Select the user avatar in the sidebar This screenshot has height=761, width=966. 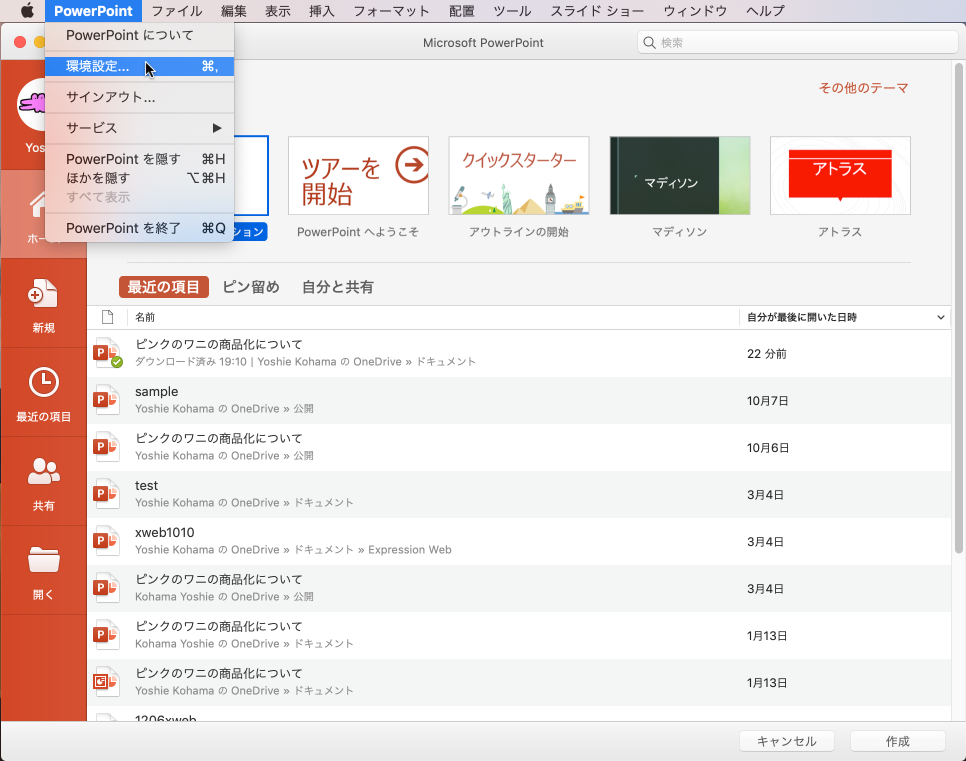coord(31,105)
